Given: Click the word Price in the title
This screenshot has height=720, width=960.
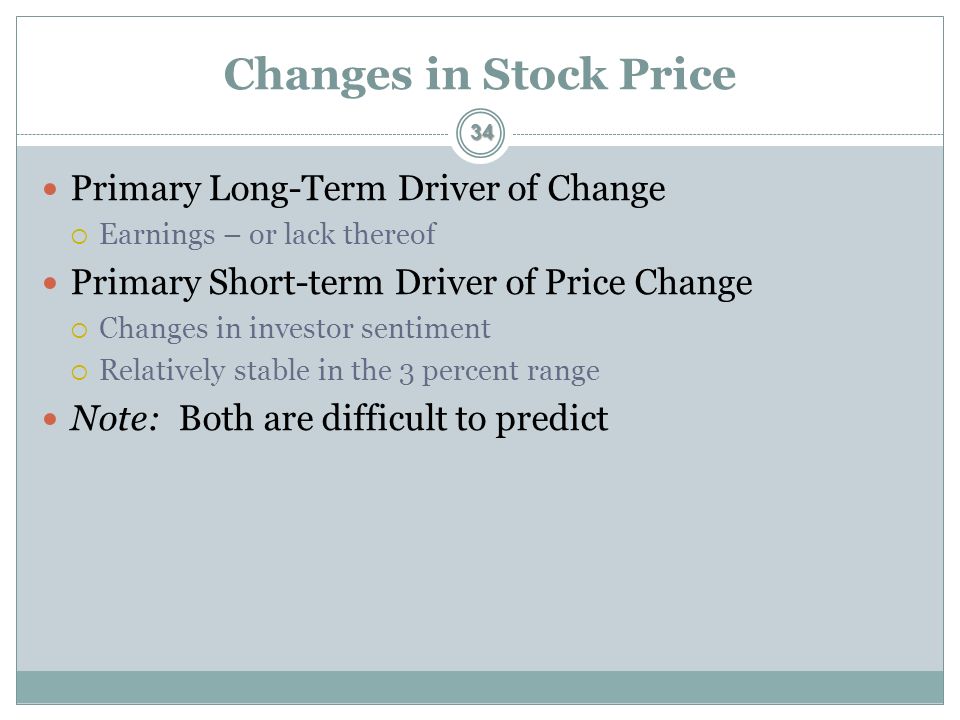Looking at the screenshot, I should (677, 74).
